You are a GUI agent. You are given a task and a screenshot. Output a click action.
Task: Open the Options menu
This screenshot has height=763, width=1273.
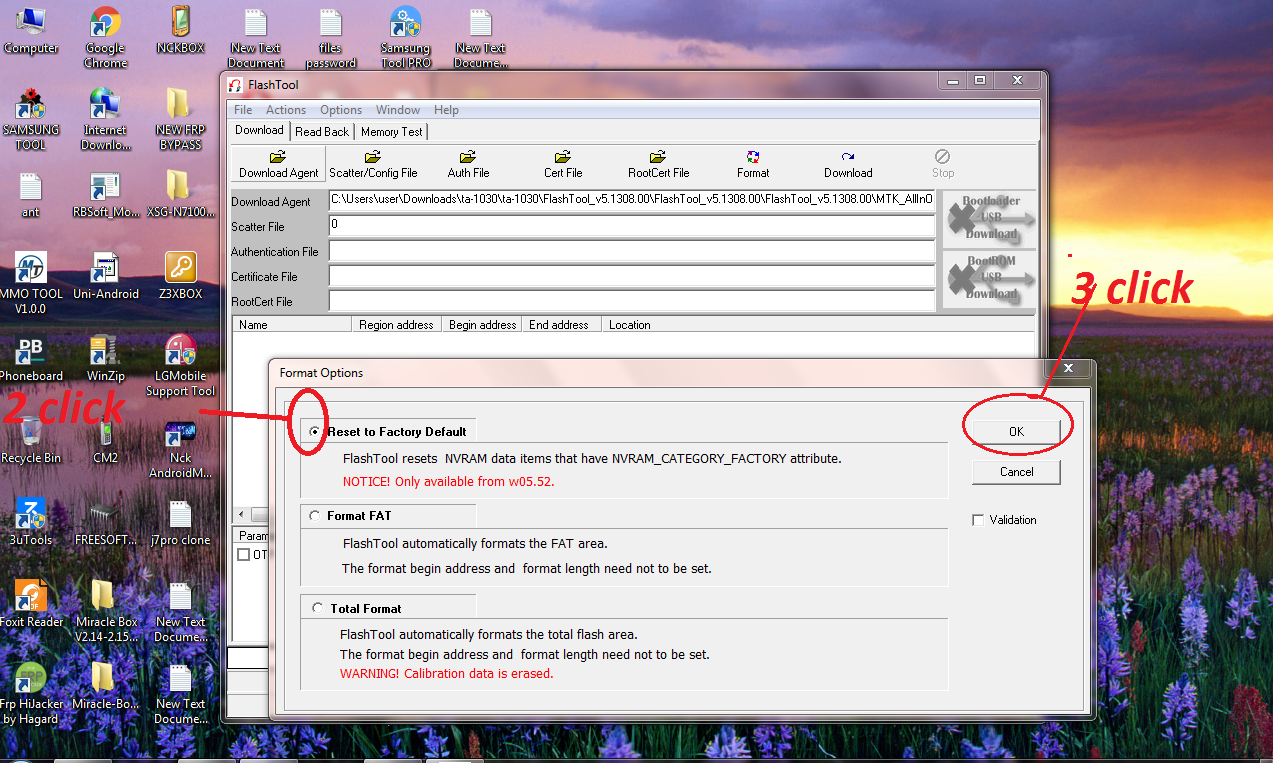[341, 110]
